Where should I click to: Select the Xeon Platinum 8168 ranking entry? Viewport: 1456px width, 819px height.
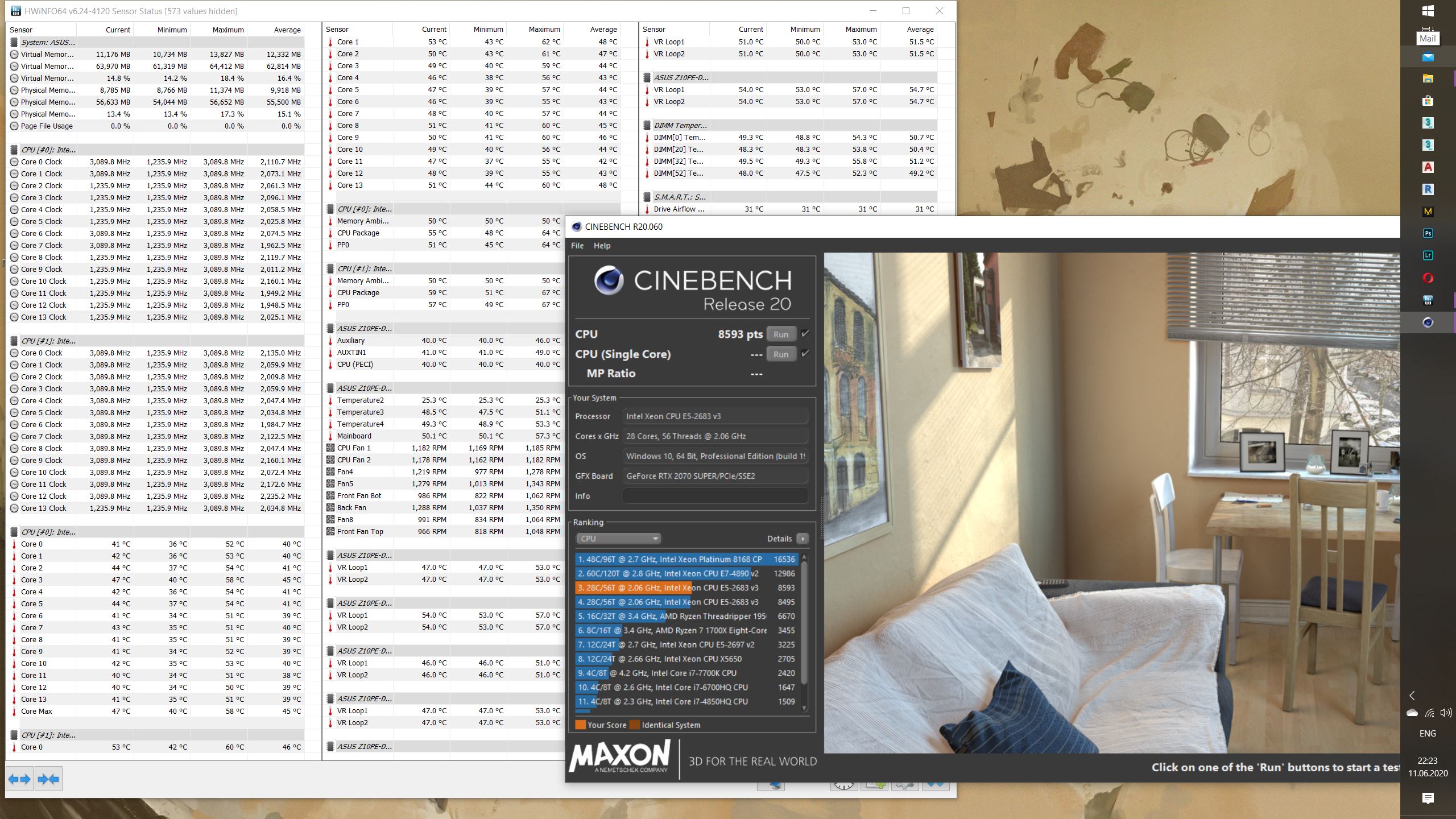point(686,559)
